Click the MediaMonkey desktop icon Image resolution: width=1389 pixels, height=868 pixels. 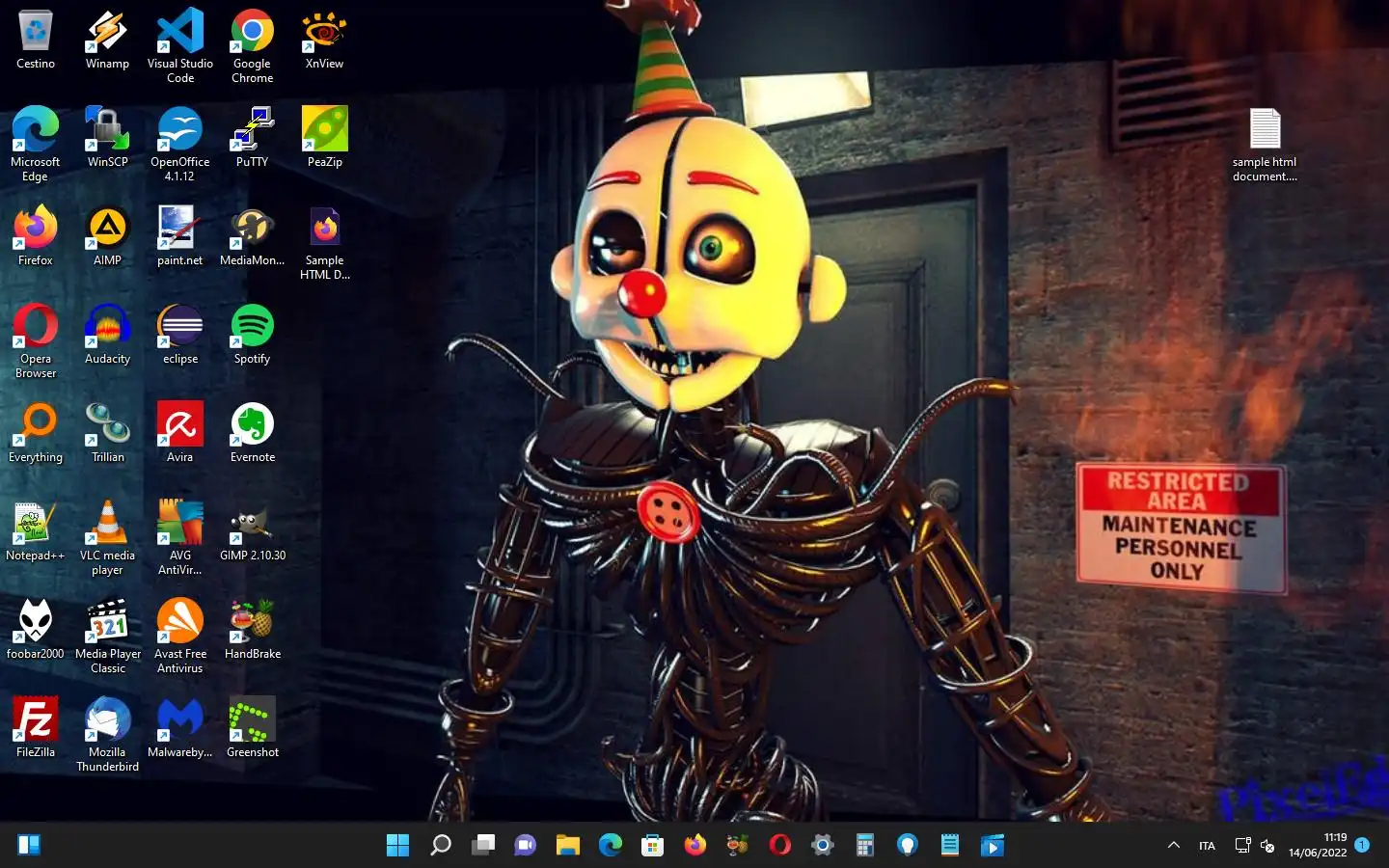pyautogui.click(x=253, y=237)
